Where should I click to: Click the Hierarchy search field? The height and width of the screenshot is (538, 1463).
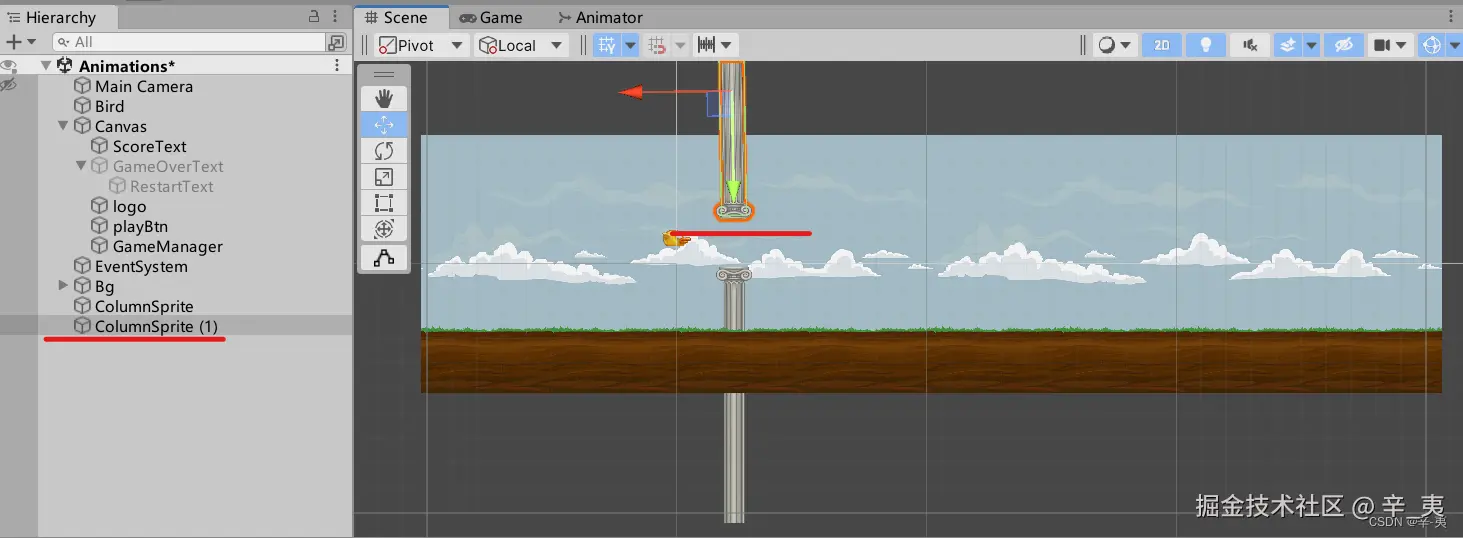point(189,42)
